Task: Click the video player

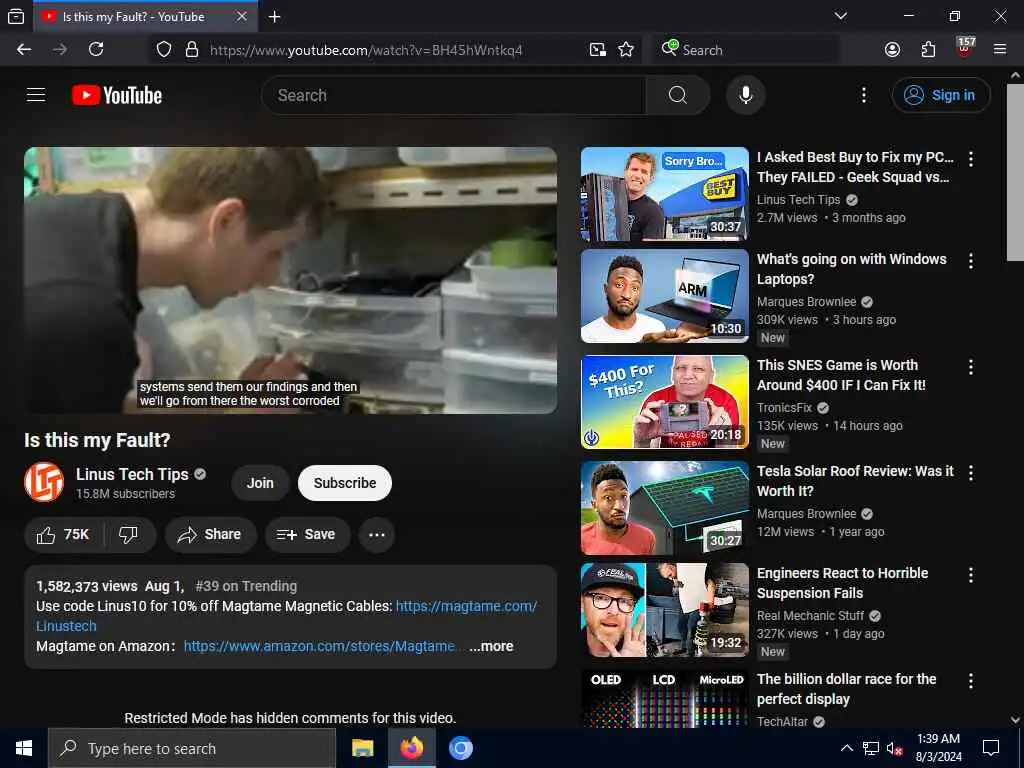Action: 291,280
